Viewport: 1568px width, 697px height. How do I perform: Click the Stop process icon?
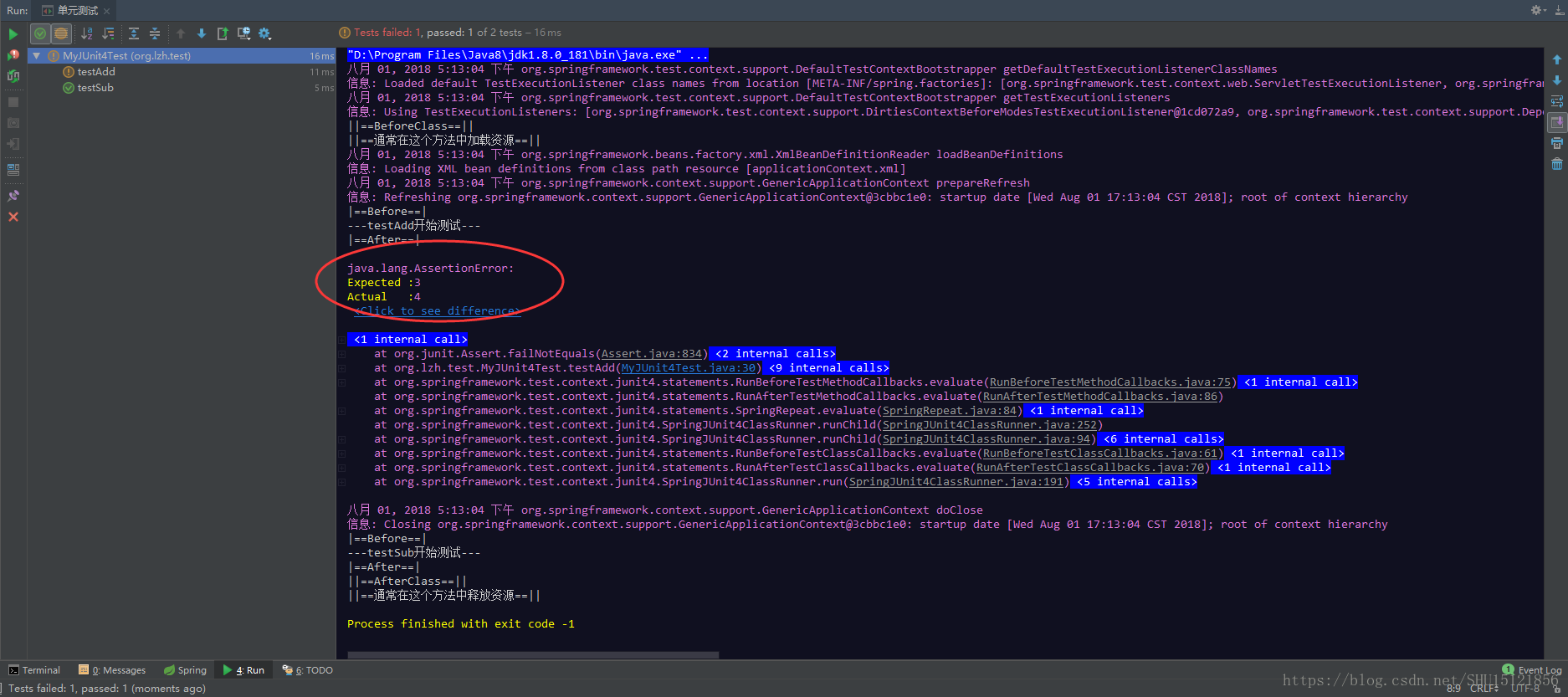13,102
